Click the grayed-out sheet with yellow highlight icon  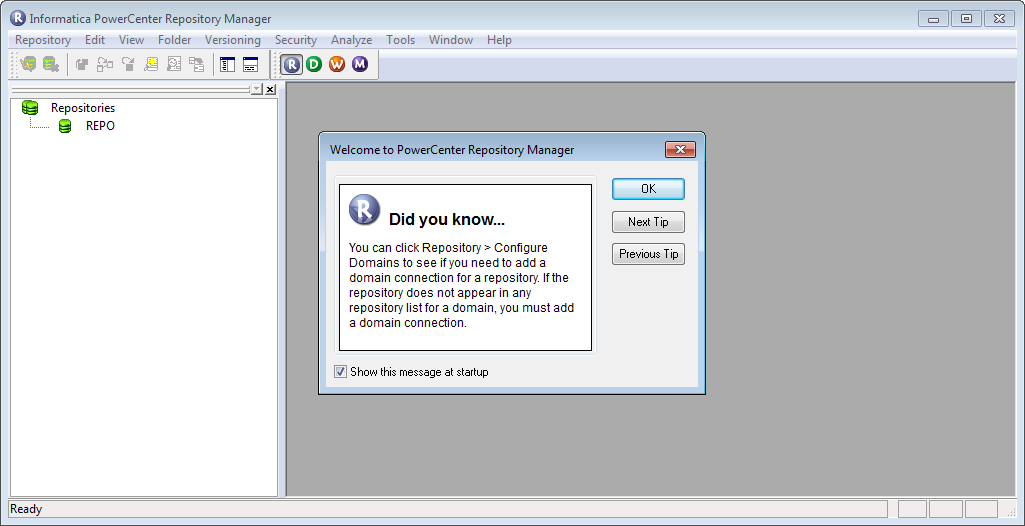click(x=151, y=64)
